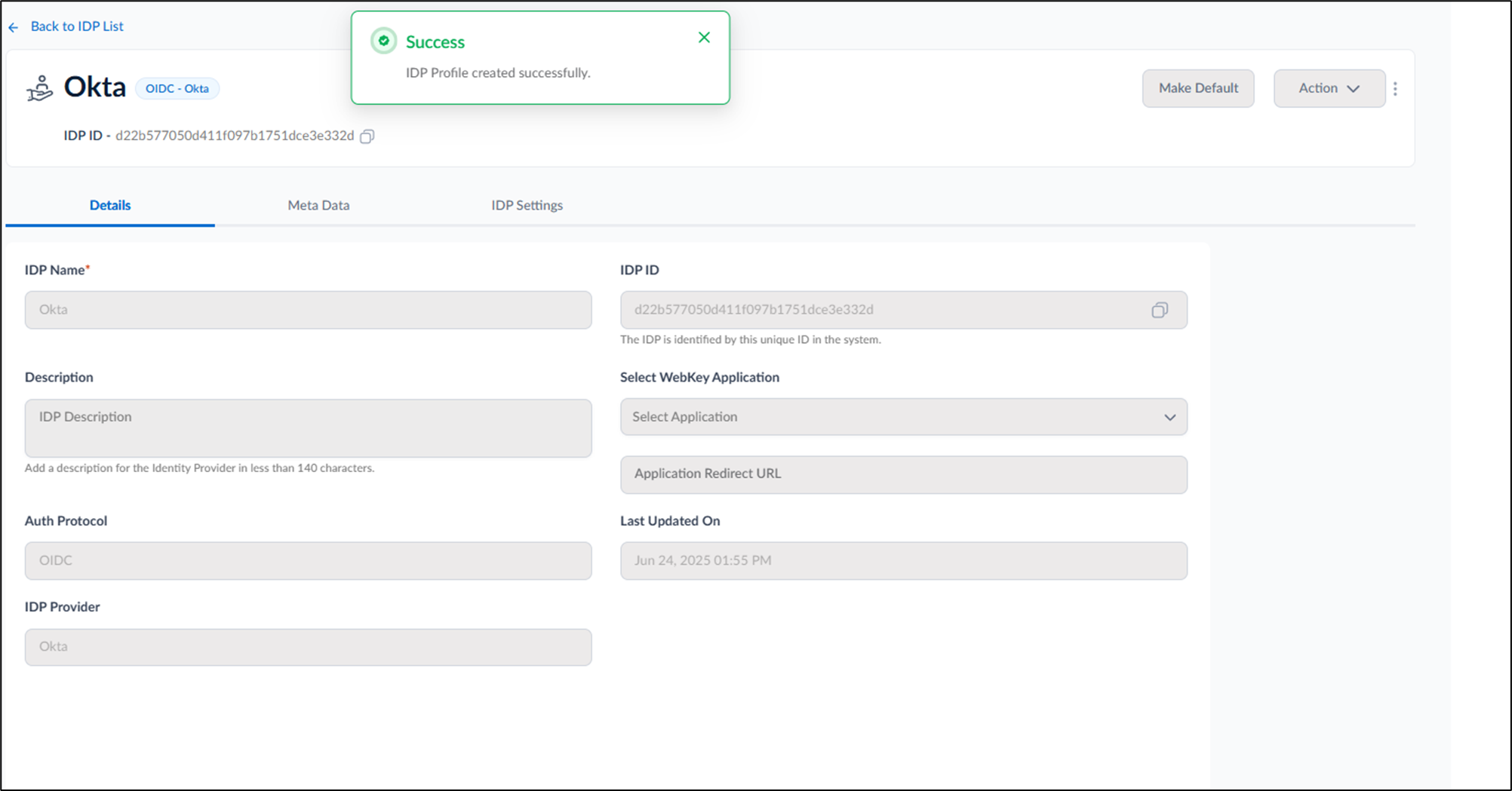
Task: Copy IDP ID in header
Action: [x=367, y=136]
